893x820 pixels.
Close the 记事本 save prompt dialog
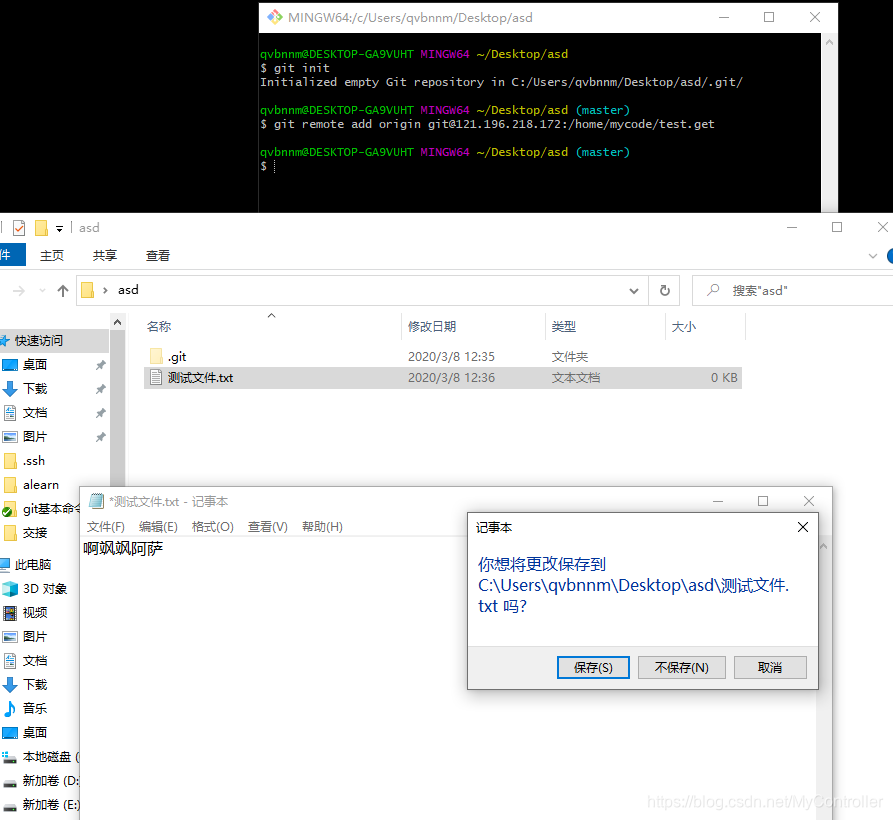pos(803,527)
